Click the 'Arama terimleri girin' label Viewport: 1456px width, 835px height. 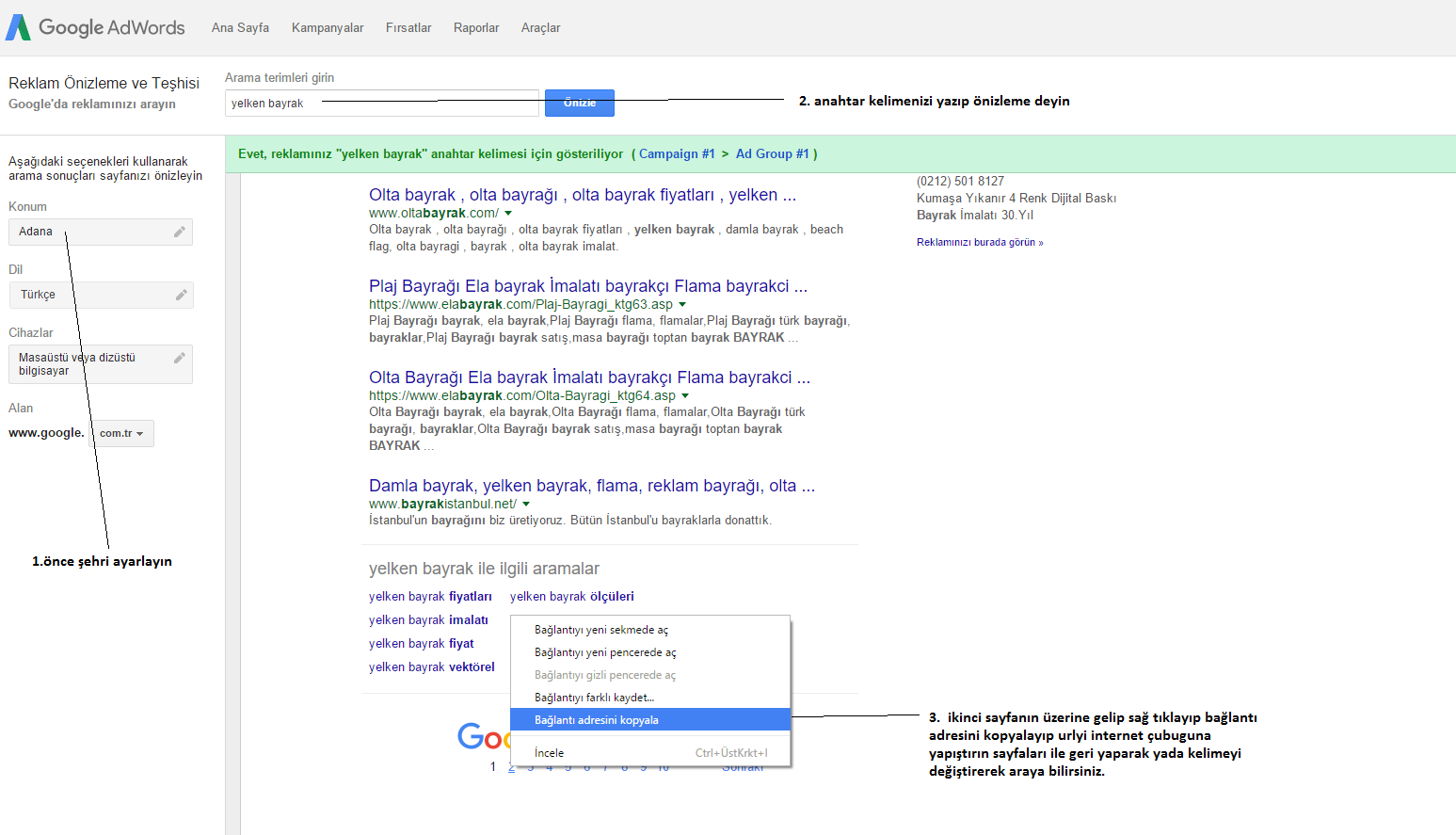(280, 78)
